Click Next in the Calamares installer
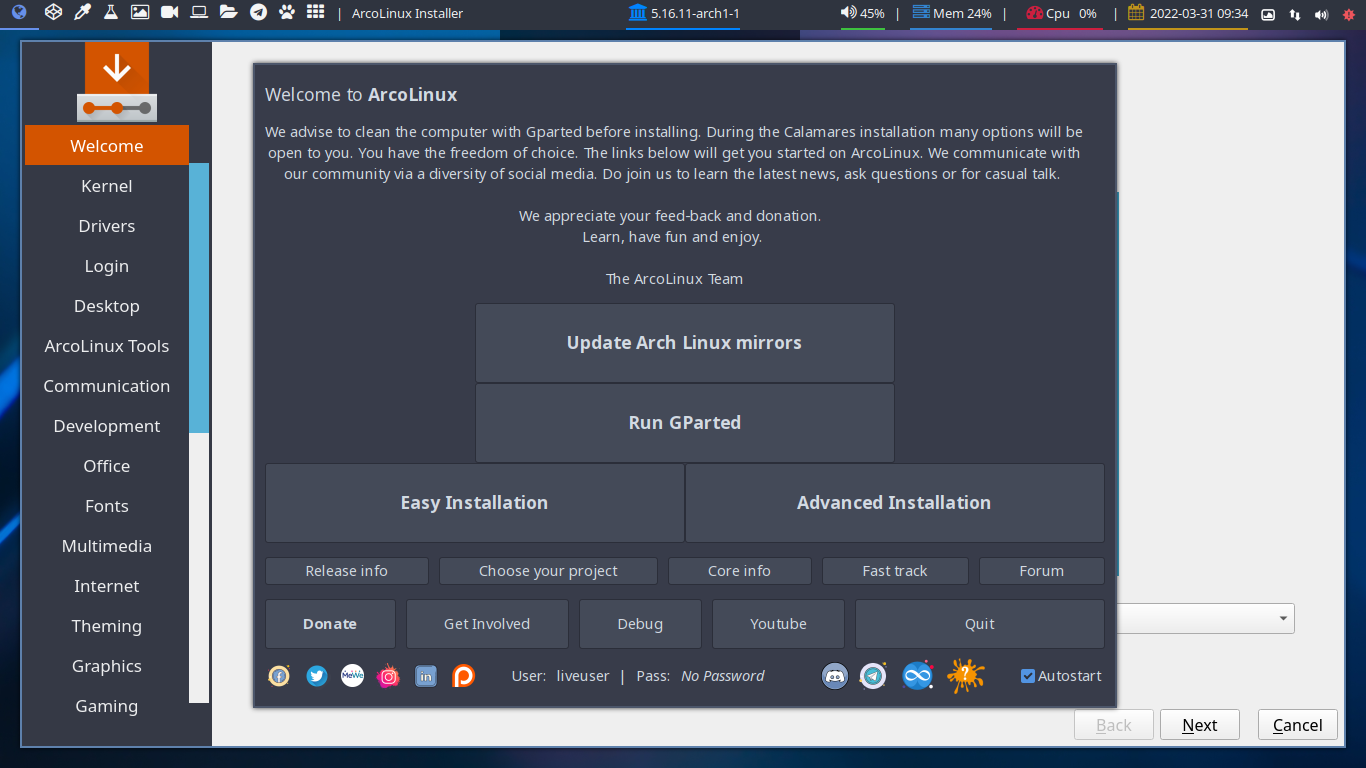Screen dimensions: 1366x768 pos(1200,725)
